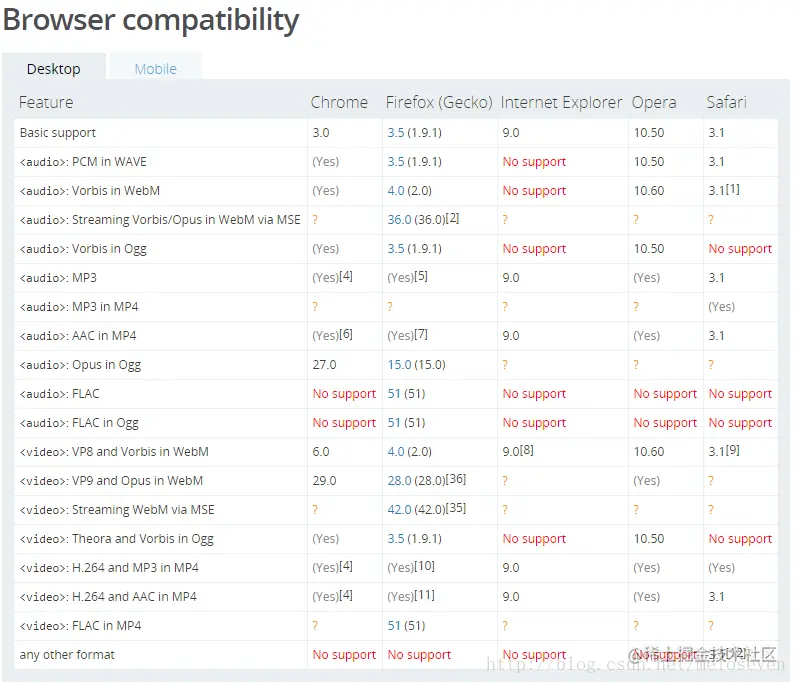Click Chrome (Yes)[6] for AAC in MP4
The width and height of the screenshot is (797, 684).
click(x=332, y=335)
